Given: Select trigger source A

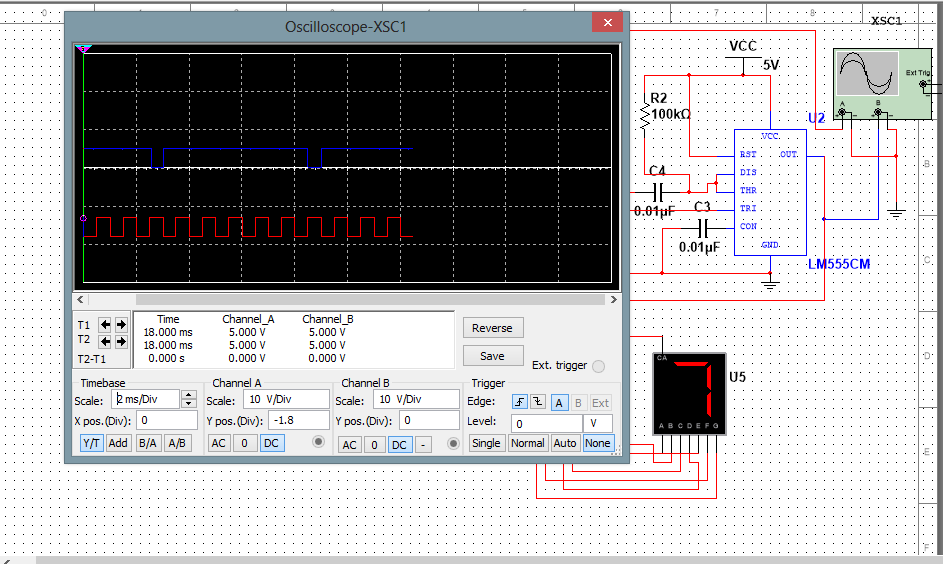Looking at the screenshot, I should [559, 402].
